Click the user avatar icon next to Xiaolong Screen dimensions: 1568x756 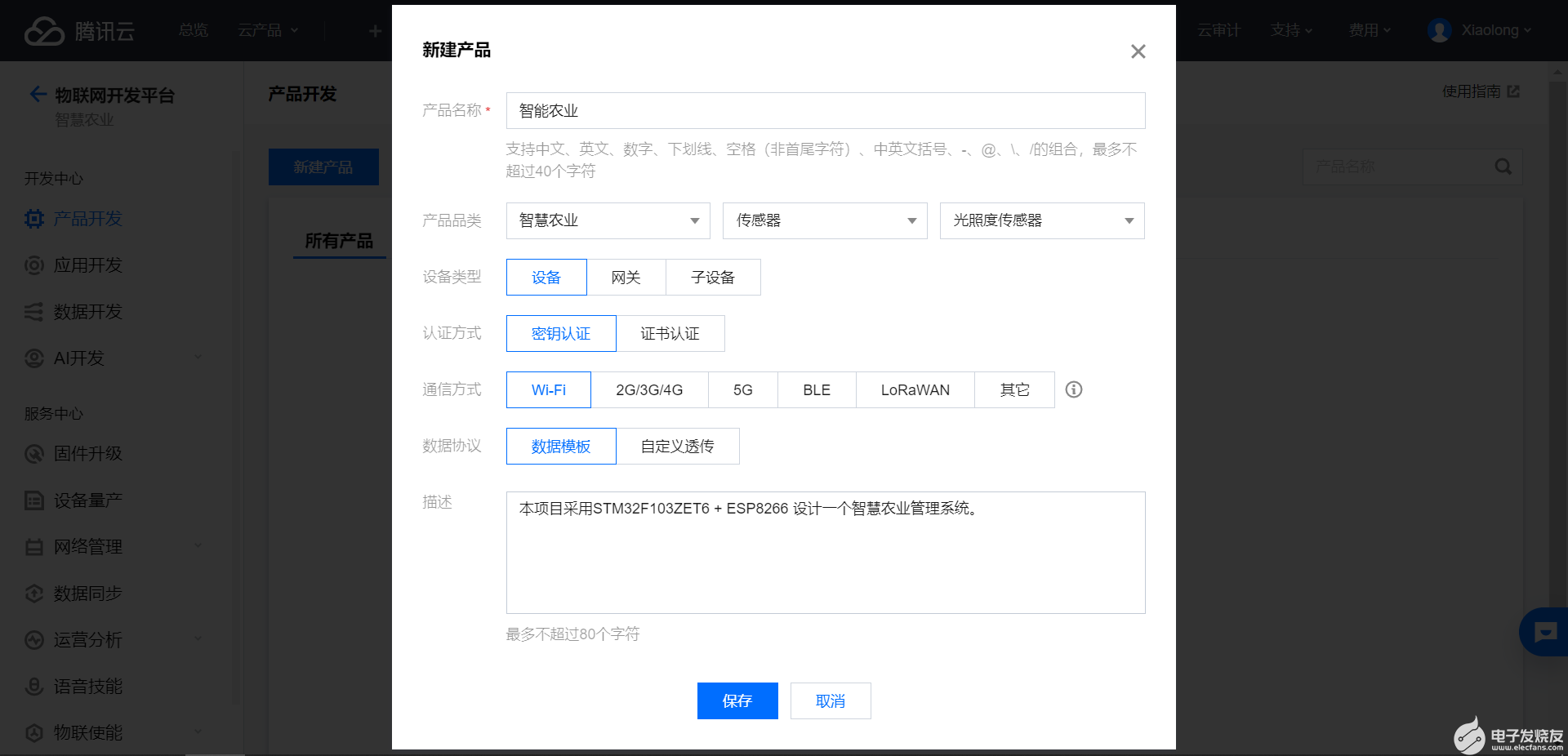(x=1439, y=30)
